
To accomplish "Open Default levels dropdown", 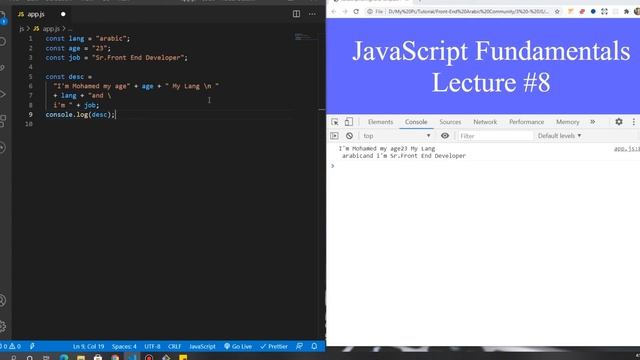I will tap(559, 136).
